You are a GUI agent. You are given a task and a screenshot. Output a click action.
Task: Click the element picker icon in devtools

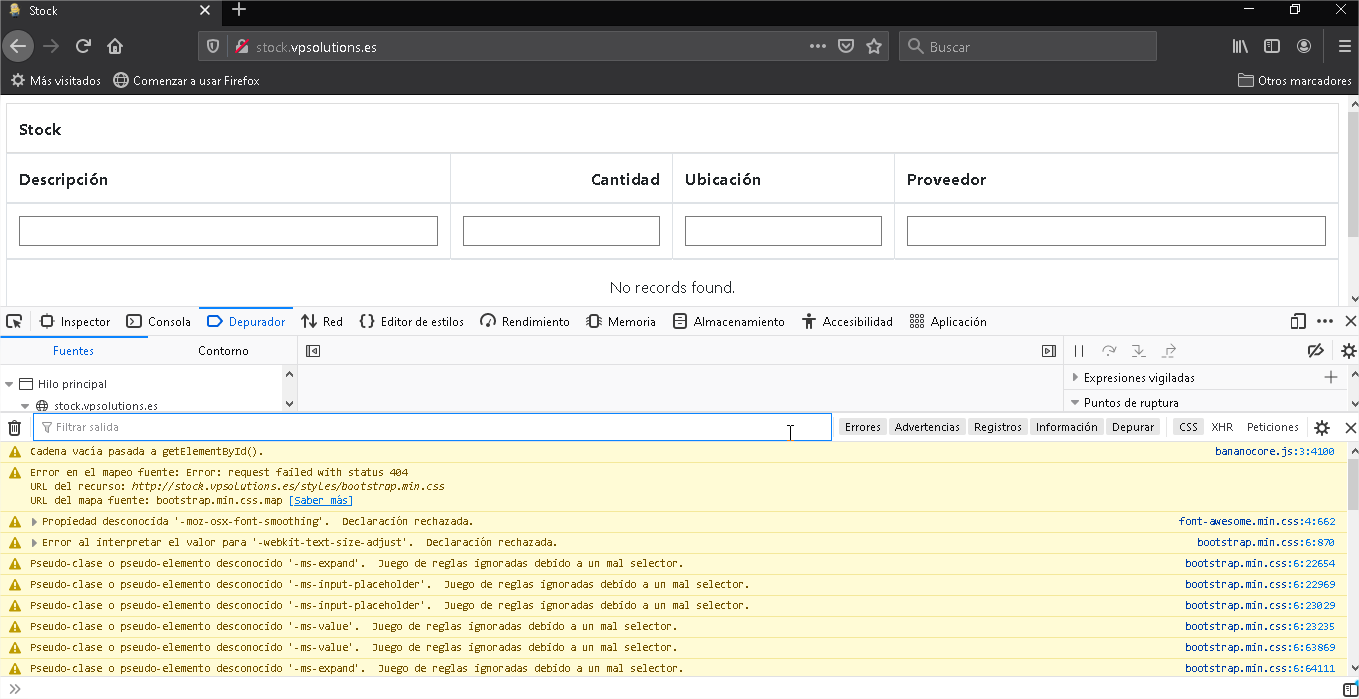pos(14,321)
